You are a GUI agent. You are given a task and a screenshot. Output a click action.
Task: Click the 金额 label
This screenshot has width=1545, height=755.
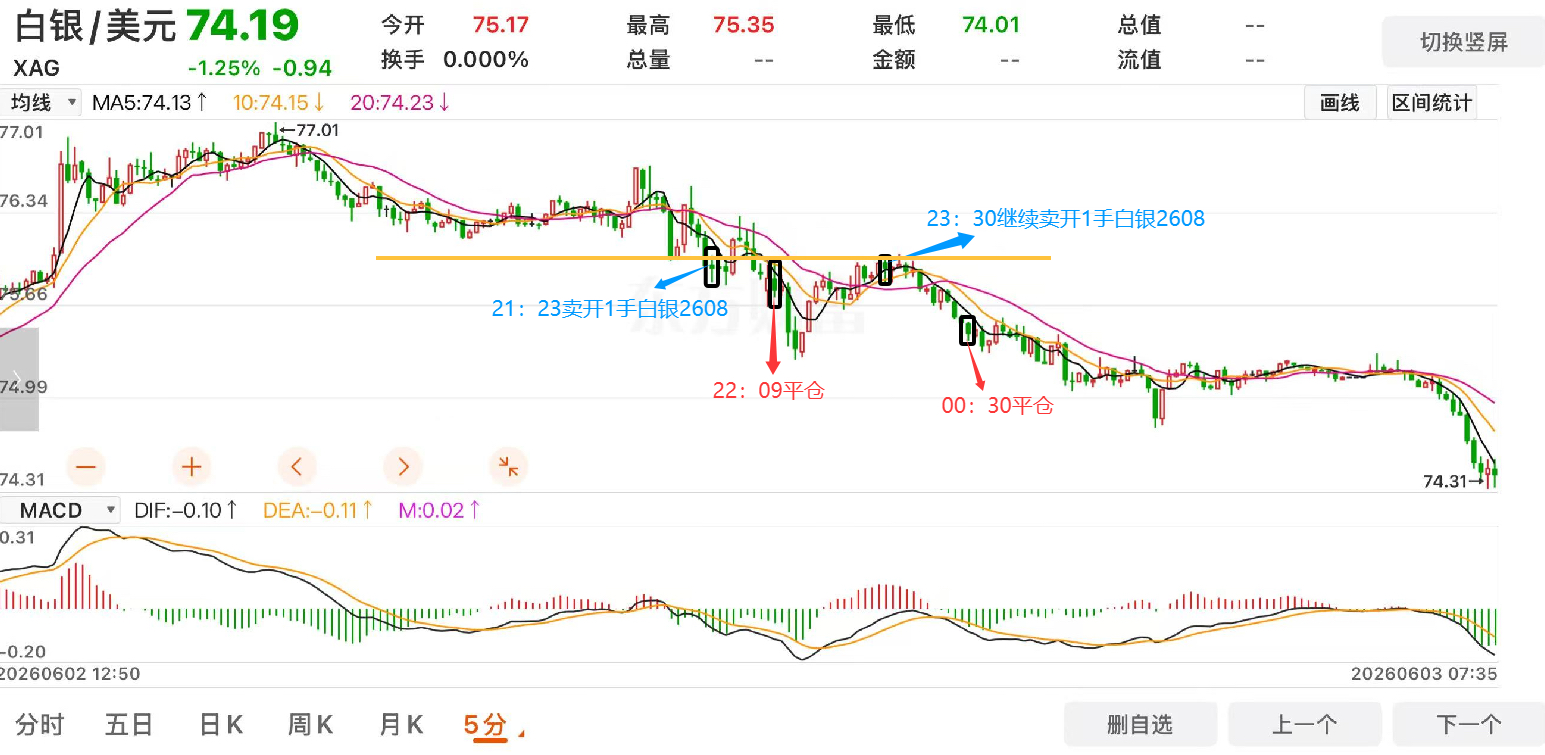coord(894,60)
